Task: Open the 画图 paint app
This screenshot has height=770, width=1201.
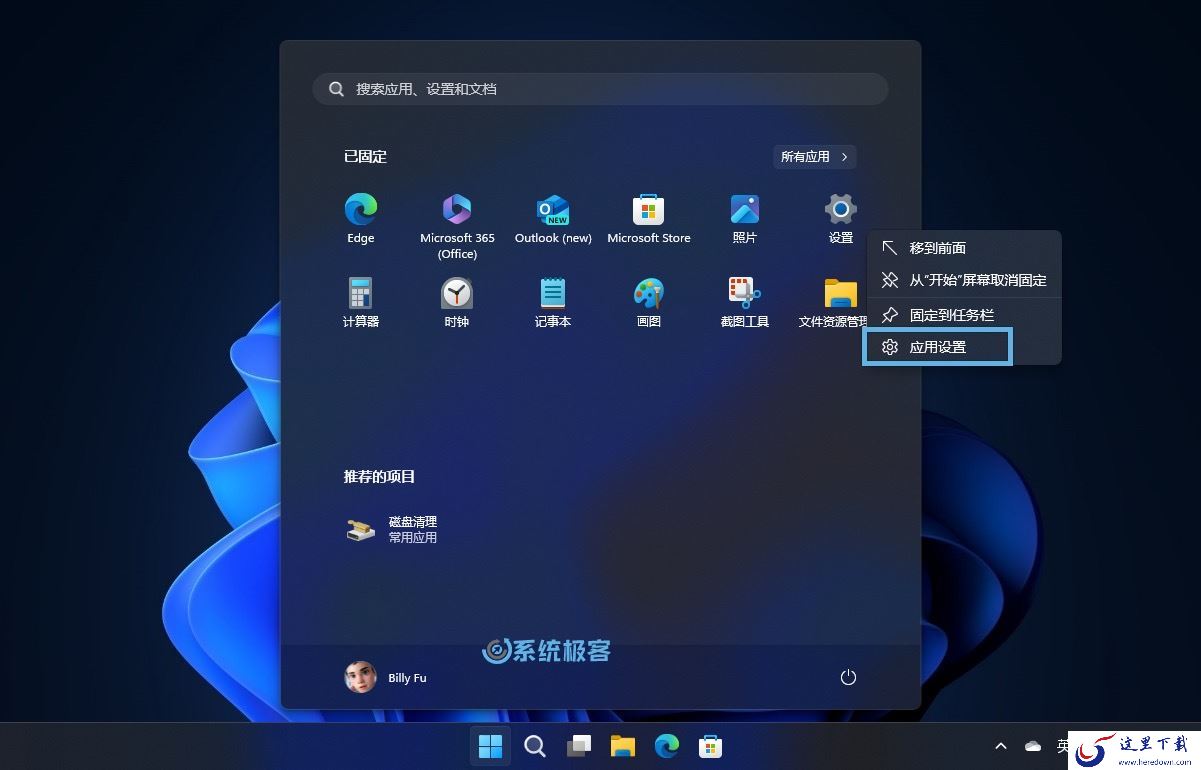Action: 649,302
